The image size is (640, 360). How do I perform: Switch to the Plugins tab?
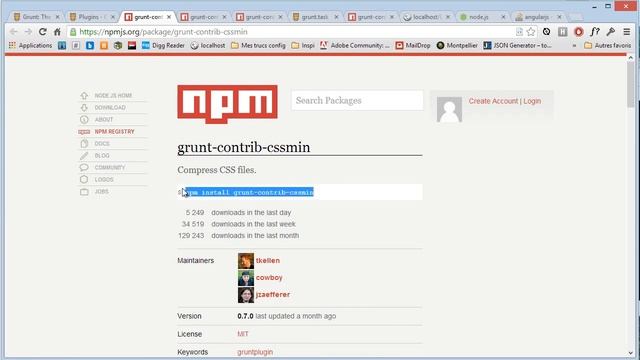88,17
